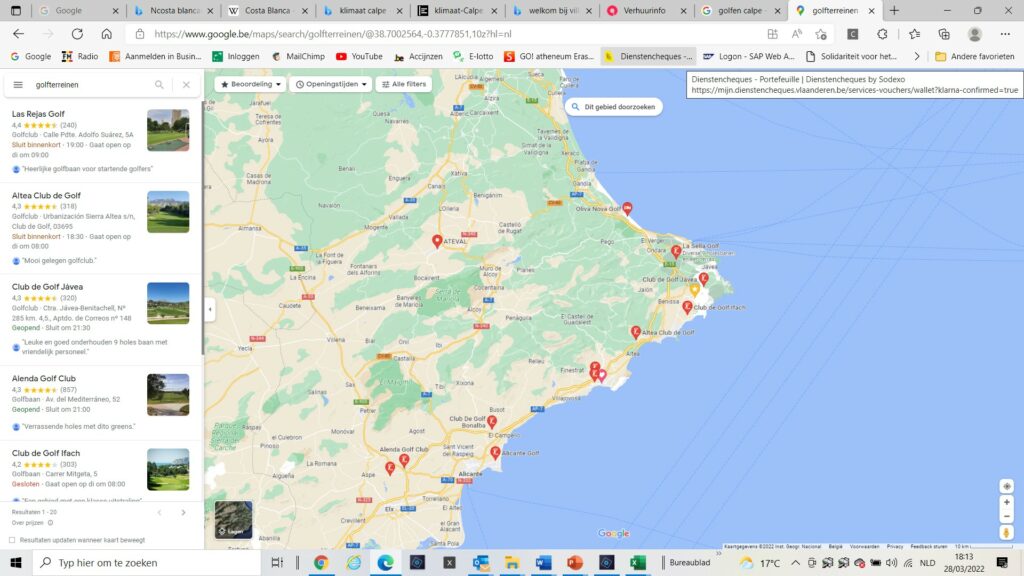Expand the Openingstijden filter dropdown
This screenshot has height=576, width=1024.
(330, 85)
